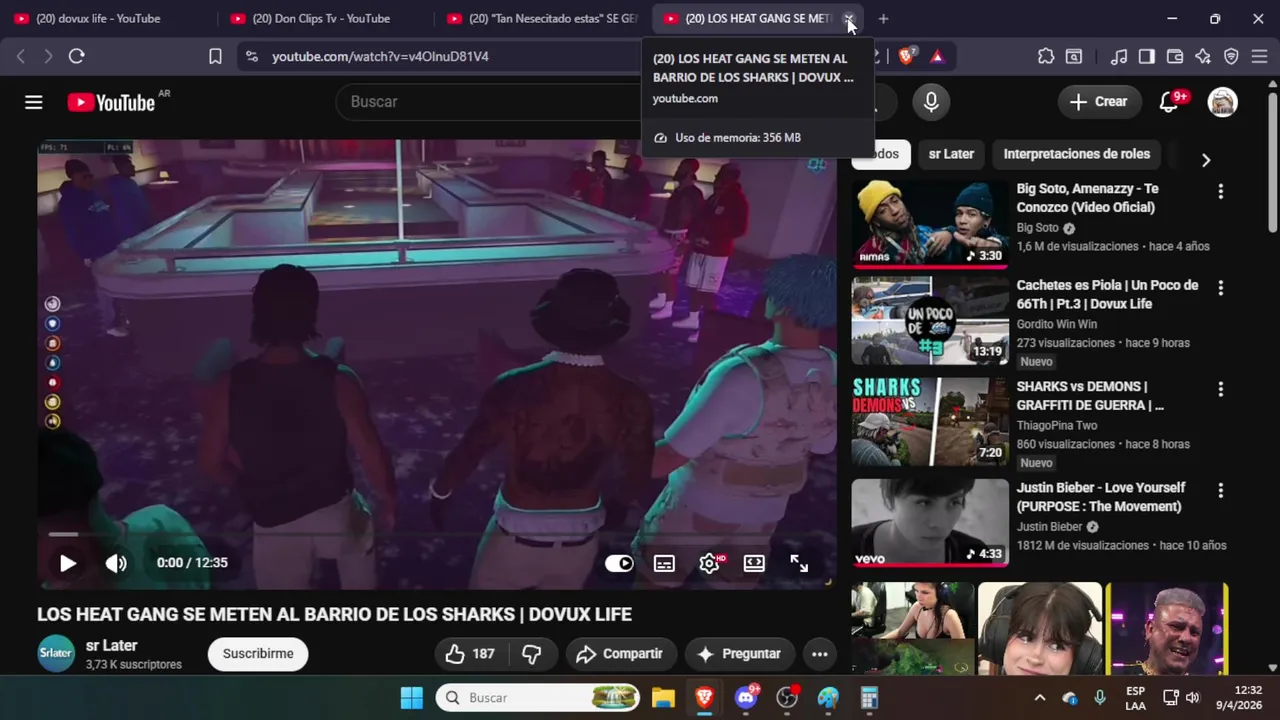Toggle subtitles in the player
This screenshot has height=720, width=1280.
pos(664,563)
